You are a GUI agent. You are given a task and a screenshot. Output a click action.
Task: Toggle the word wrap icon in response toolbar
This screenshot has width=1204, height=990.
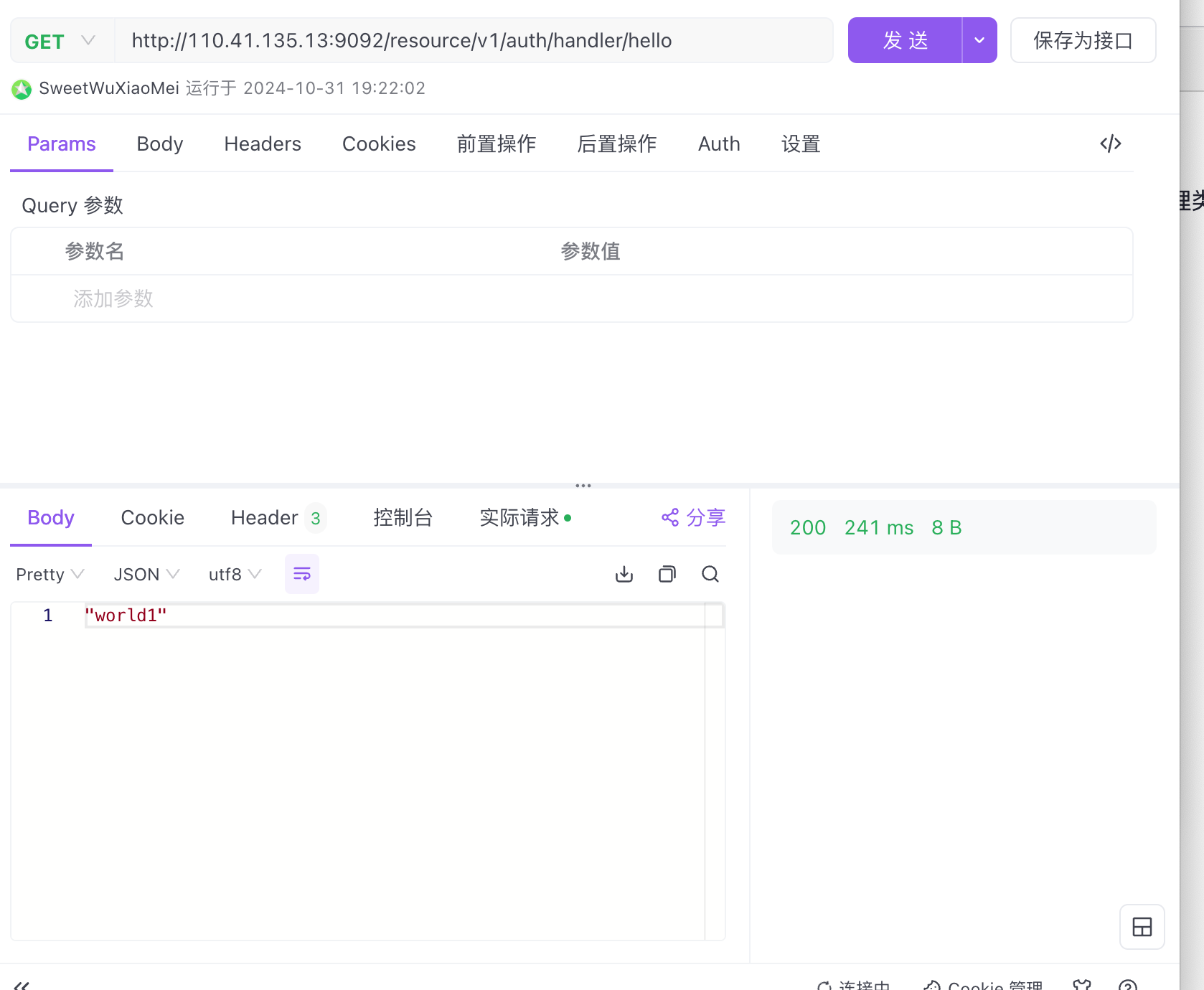click(x=302, y=574)
